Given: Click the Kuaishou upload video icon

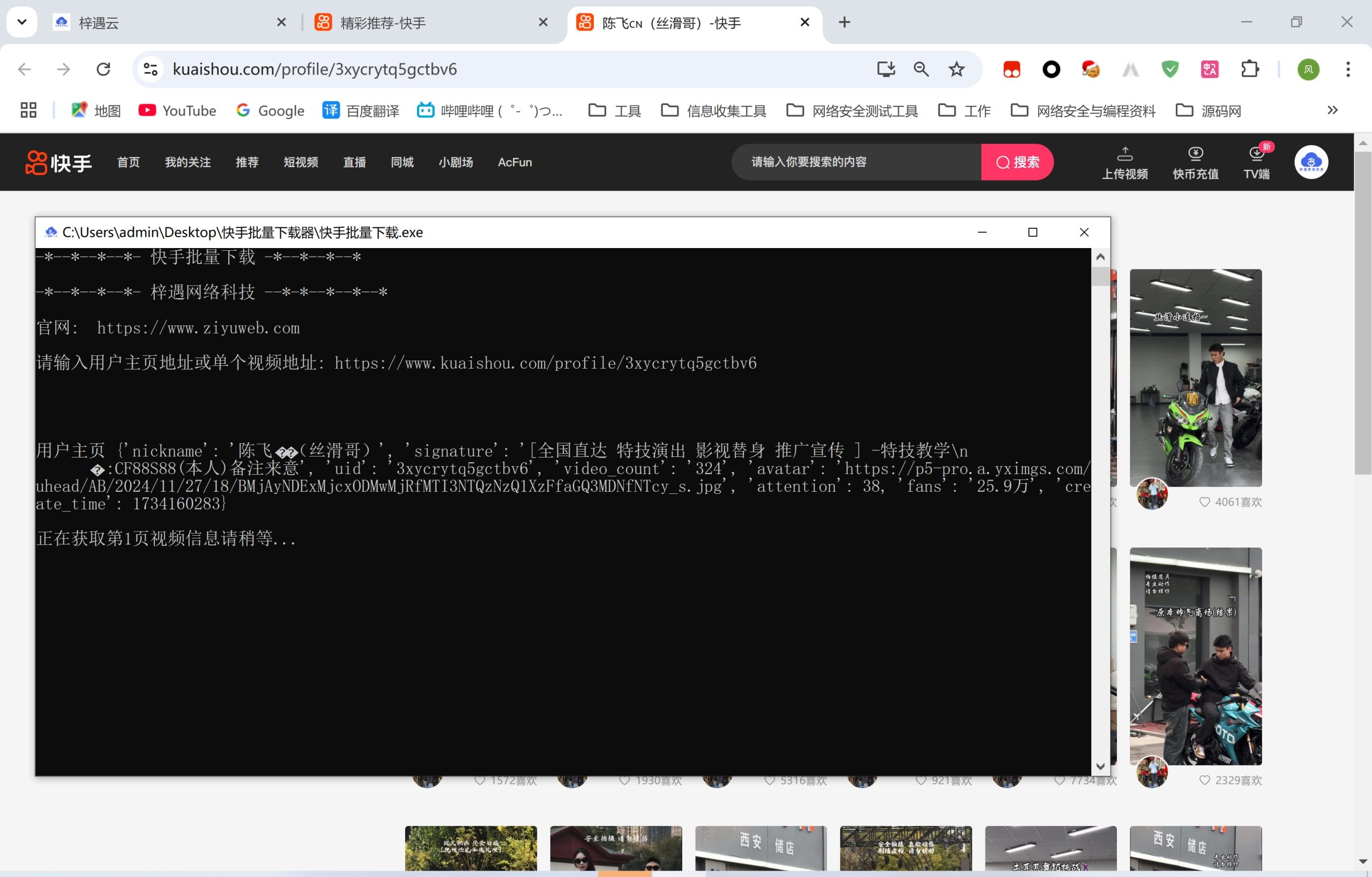Looking at the screenshot, I should [x=1124, y=154].
